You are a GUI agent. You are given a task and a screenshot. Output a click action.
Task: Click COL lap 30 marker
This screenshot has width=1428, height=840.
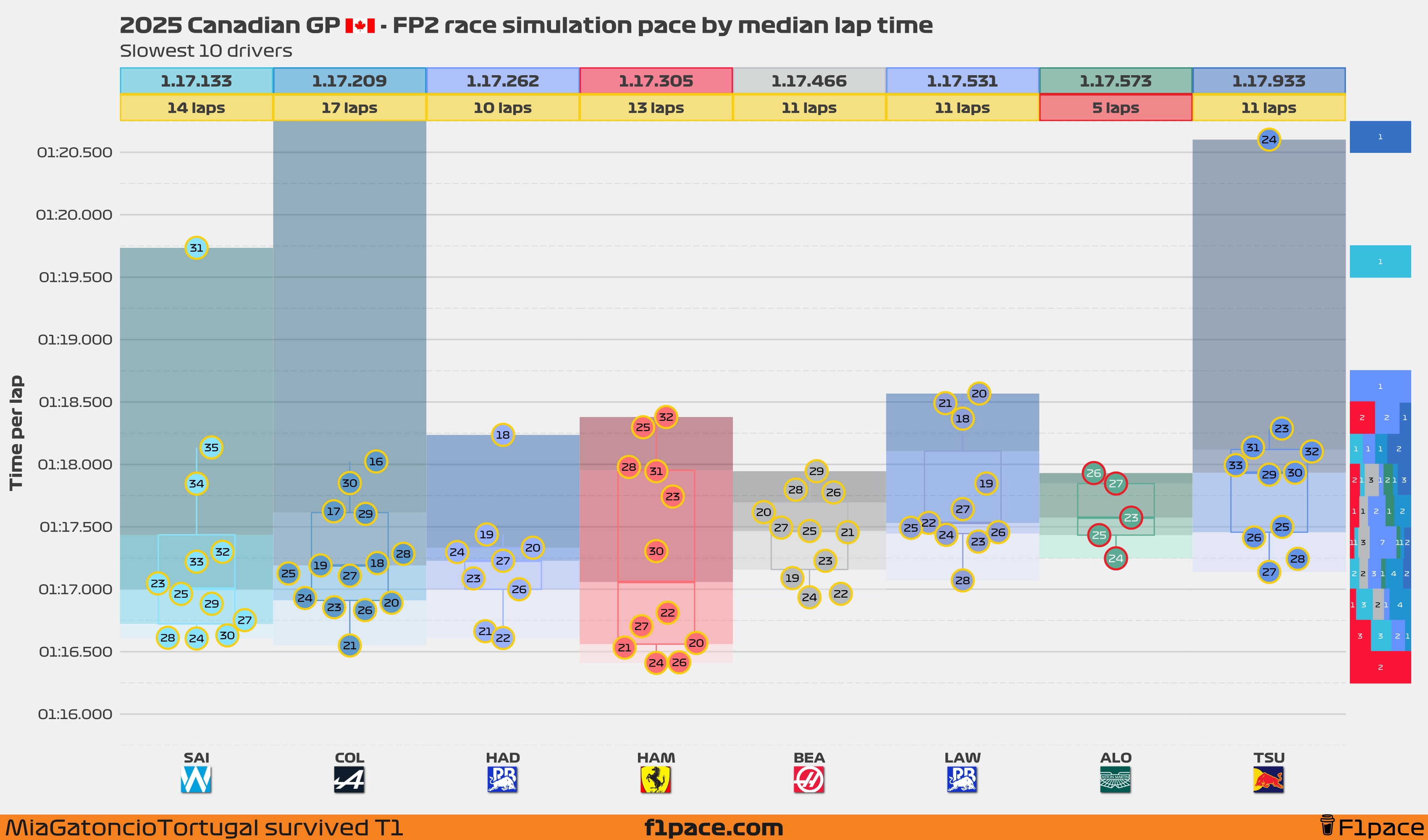(349, 483)
